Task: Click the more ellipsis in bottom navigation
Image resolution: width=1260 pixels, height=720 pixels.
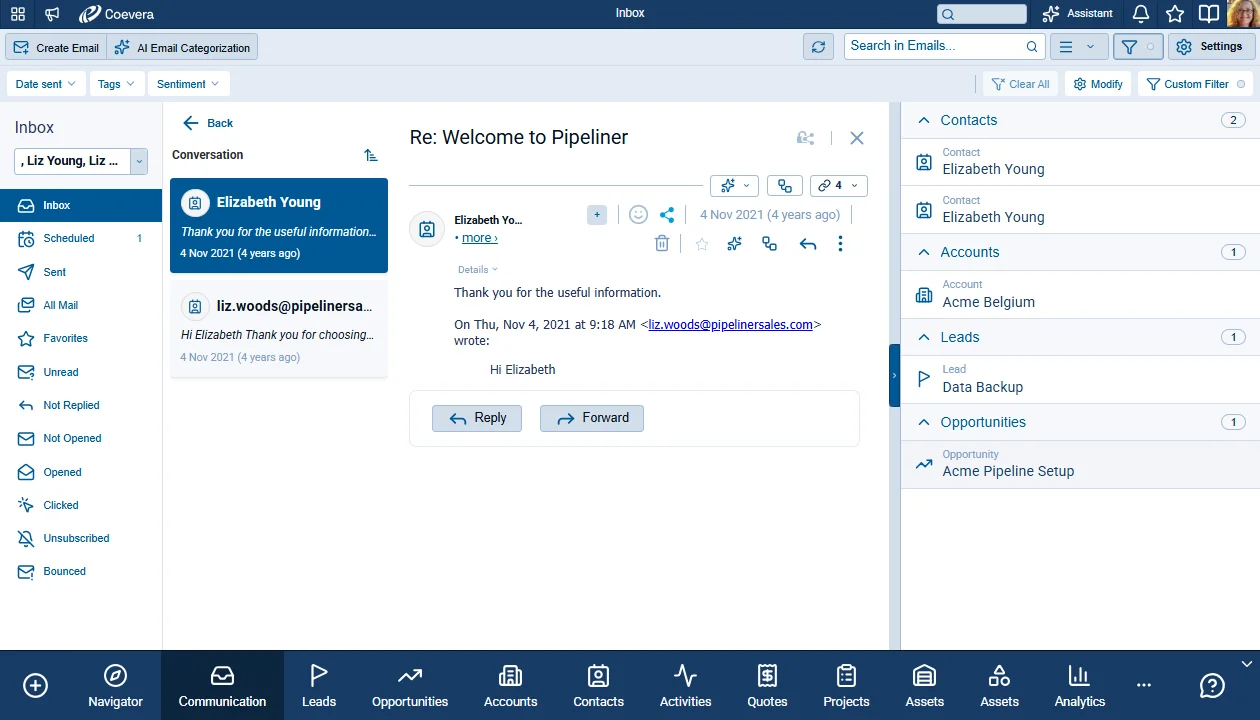Action: click(1144, 685)
